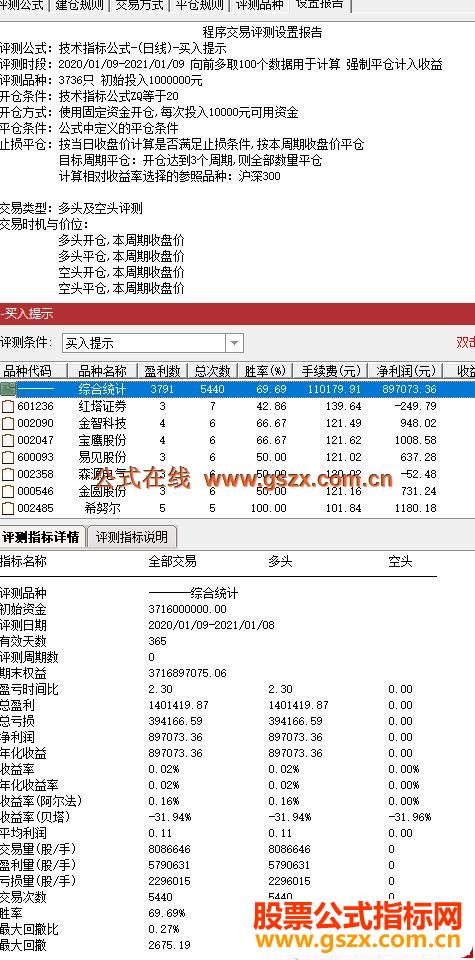Click the 有效天数 value 365
Screen dimensions: 475x960
157,642
